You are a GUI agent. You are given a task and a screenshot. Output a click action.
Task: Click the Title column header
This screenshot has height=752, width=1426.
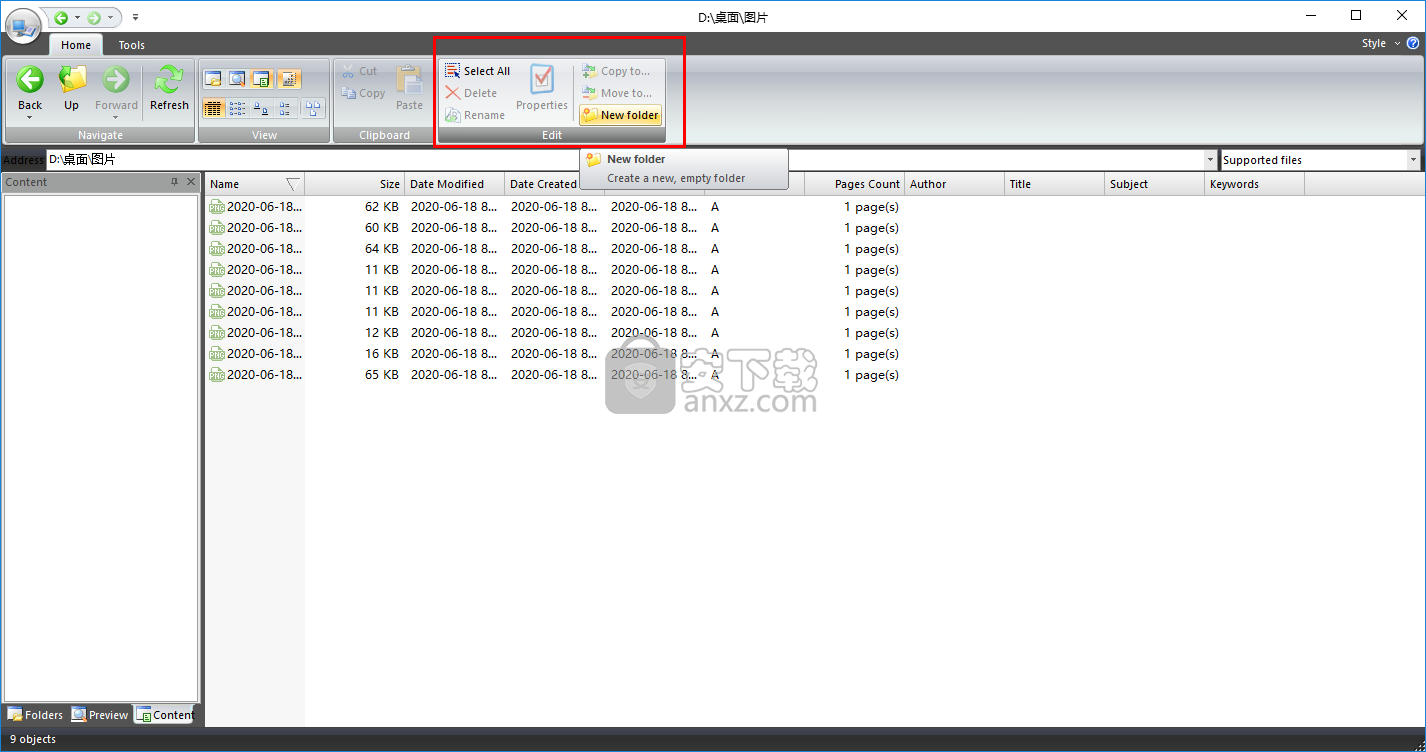[x=1054, y=184]
